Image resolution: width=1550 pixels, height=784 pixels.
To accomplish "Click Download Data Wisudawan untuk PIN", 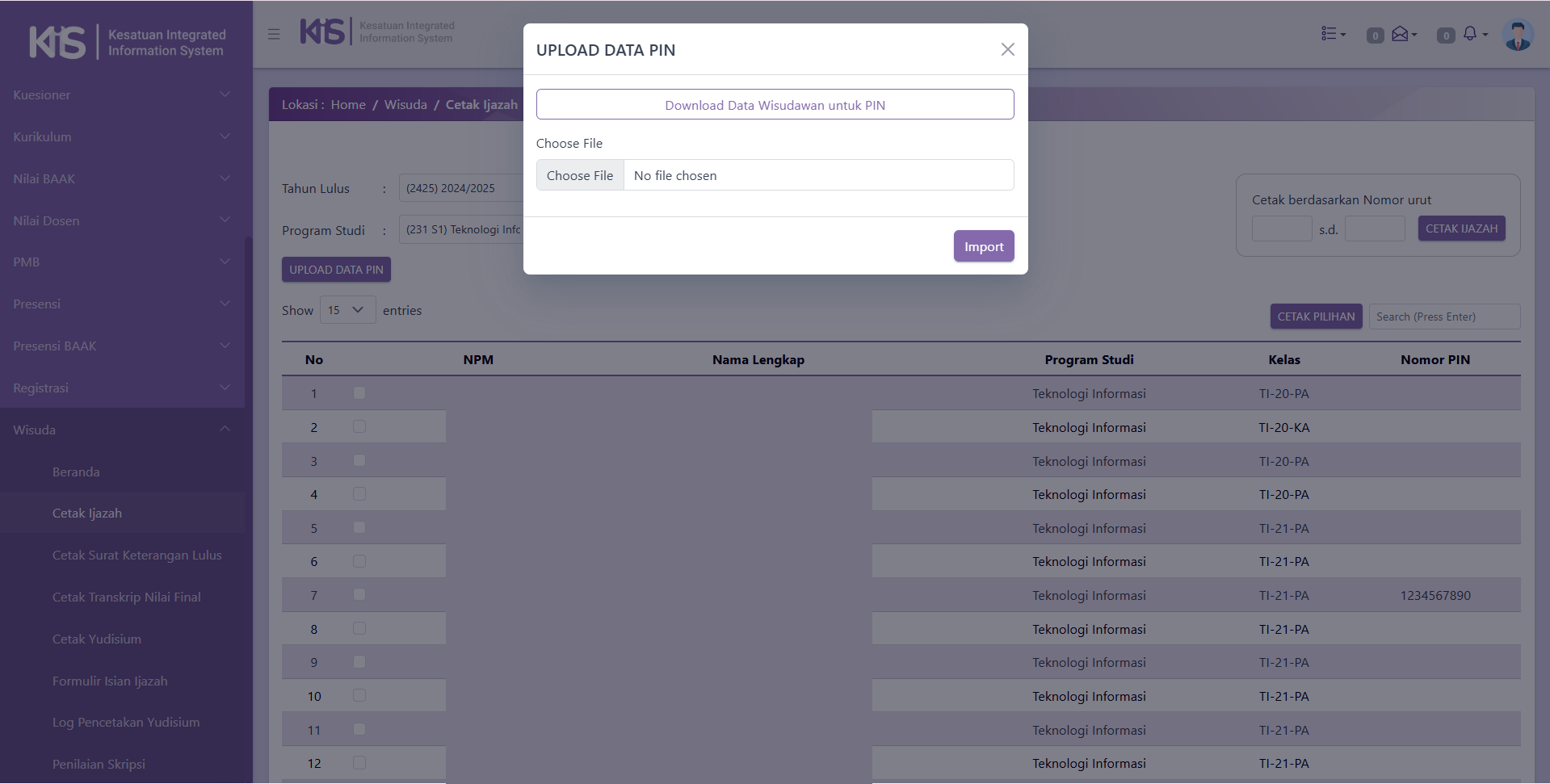I will tap(775, 105).
